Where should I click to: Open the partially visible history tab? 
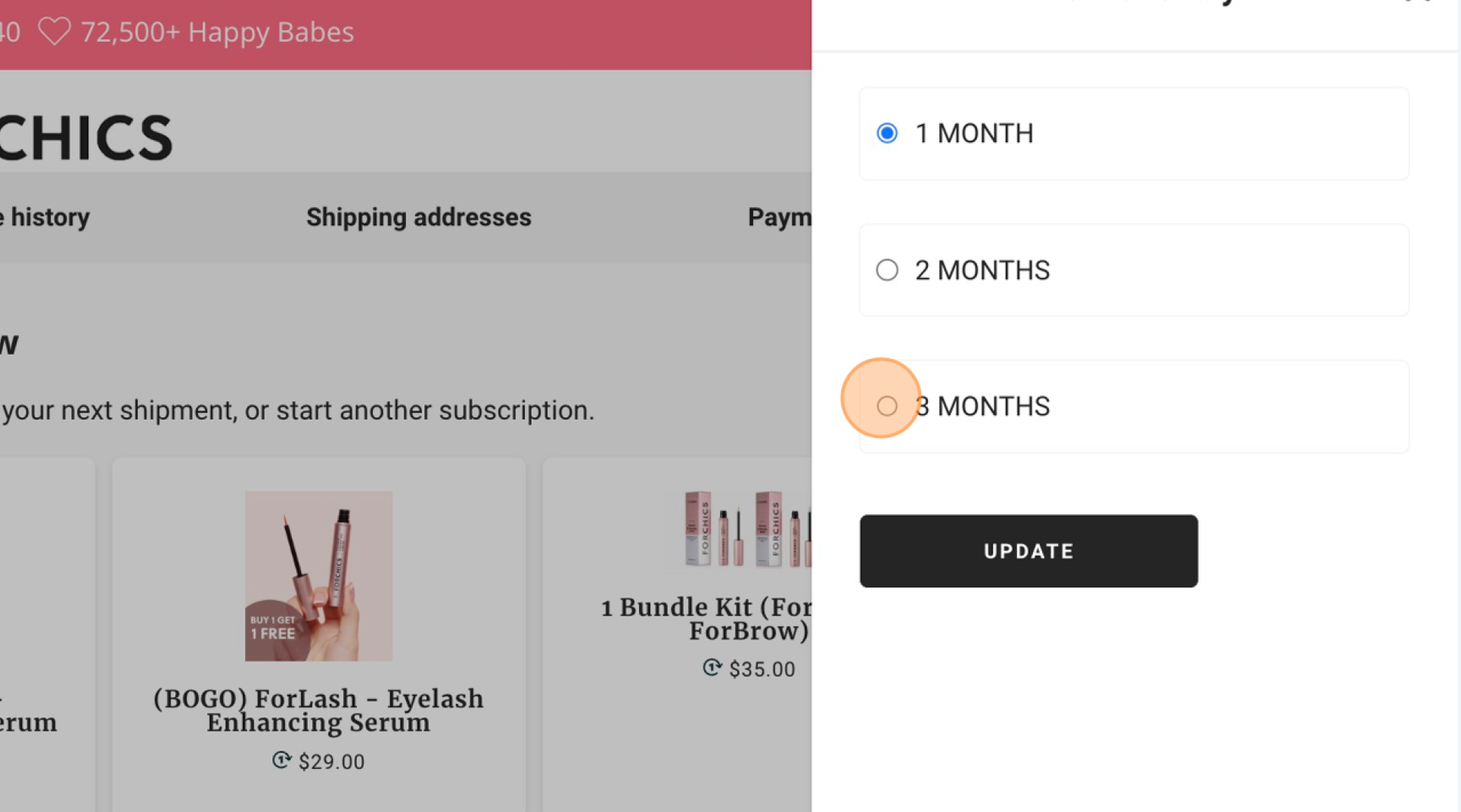[x=45, y=217]
